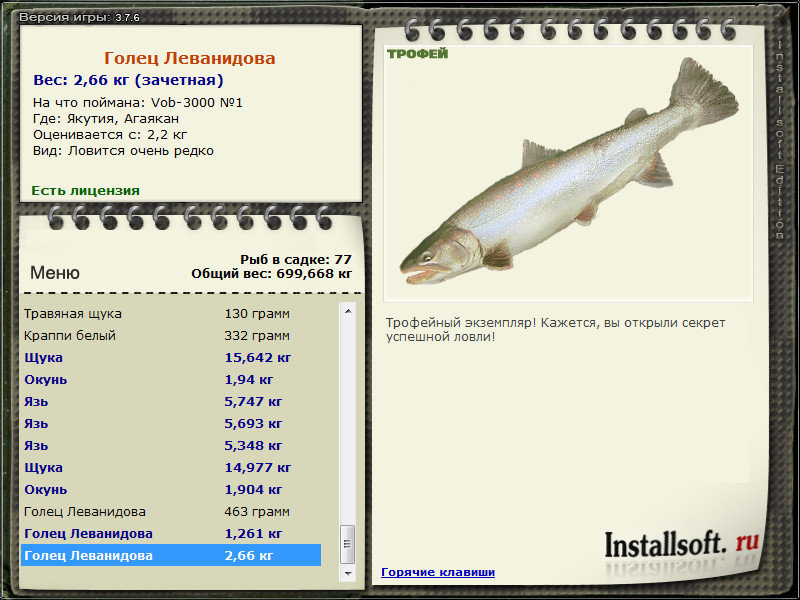The width and height of the screenshot is (800, 600).
Task: Select the highlighted Голец Леванидова 2,66 кг row
Action: [171, 555]
